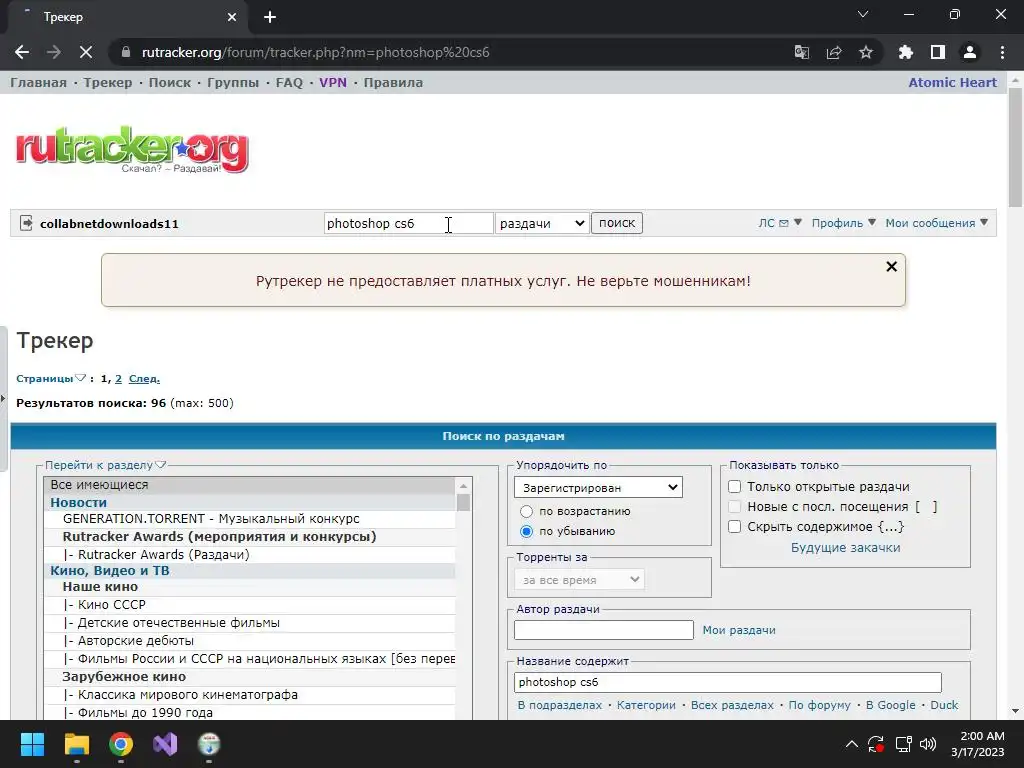Select 'Все имеющиеся' in category list

click(249, 485)
